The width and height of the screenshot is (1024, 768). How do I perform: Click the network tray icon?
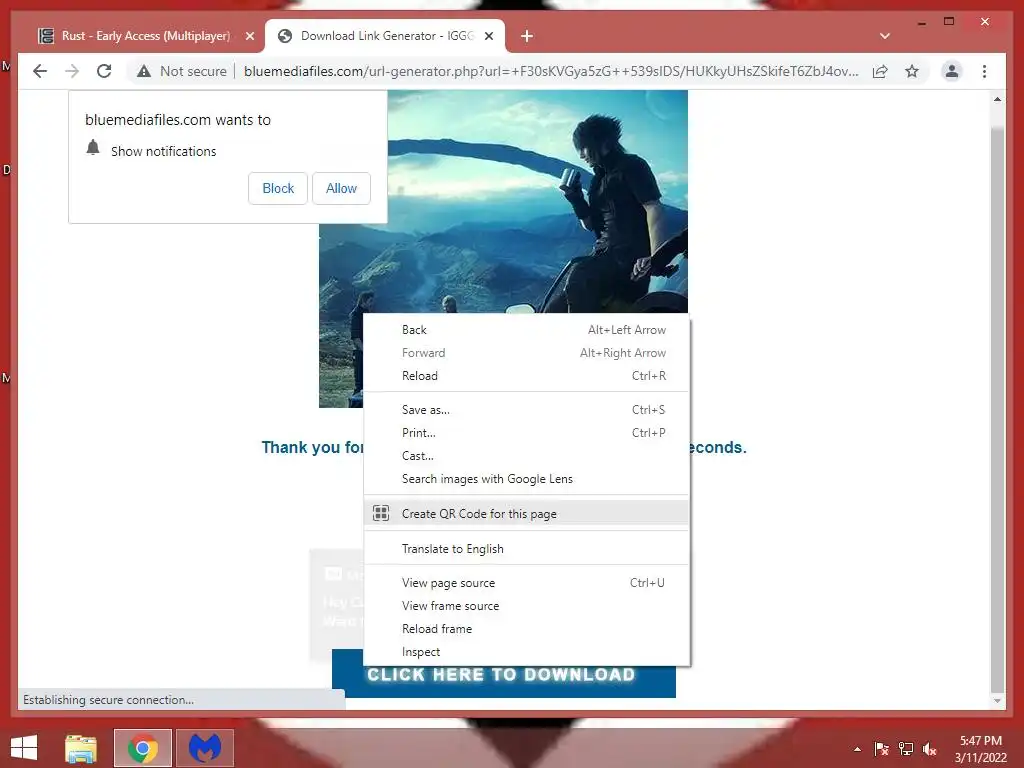point(906,749)
